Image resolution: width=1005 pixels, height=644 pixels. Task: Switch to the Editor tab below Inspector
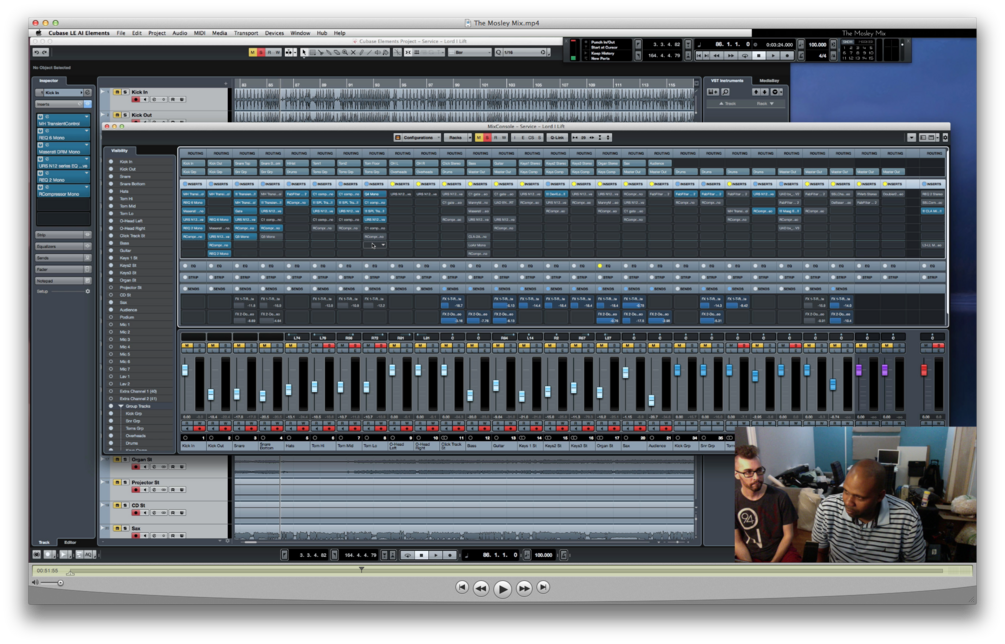pos(70,542)
